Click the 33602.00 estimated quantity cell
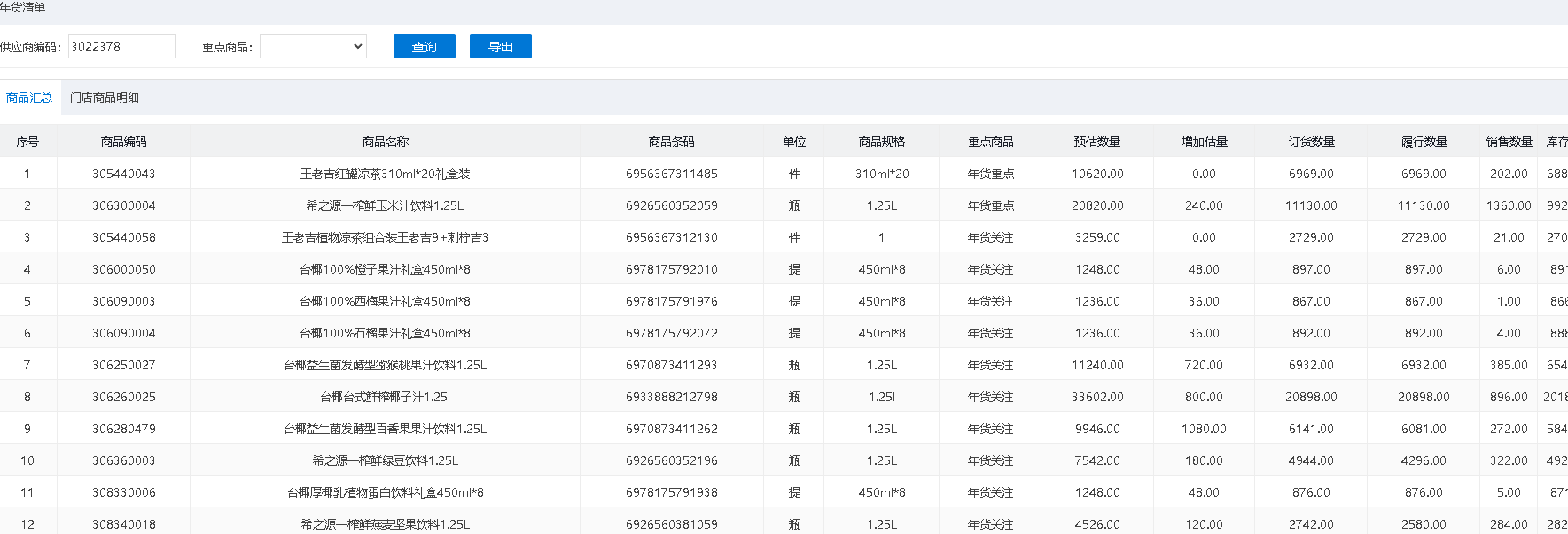This screenshot has height=534, width=1568. point(1096,397)
